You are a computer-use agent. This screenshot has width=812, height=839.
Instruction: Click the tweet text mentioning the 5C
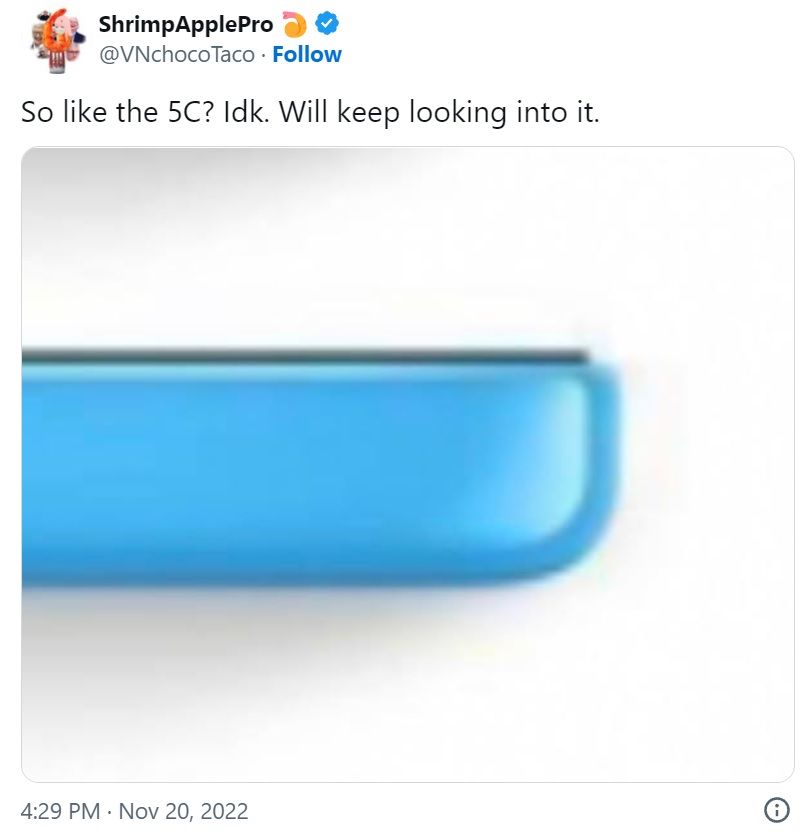[310, 112]
